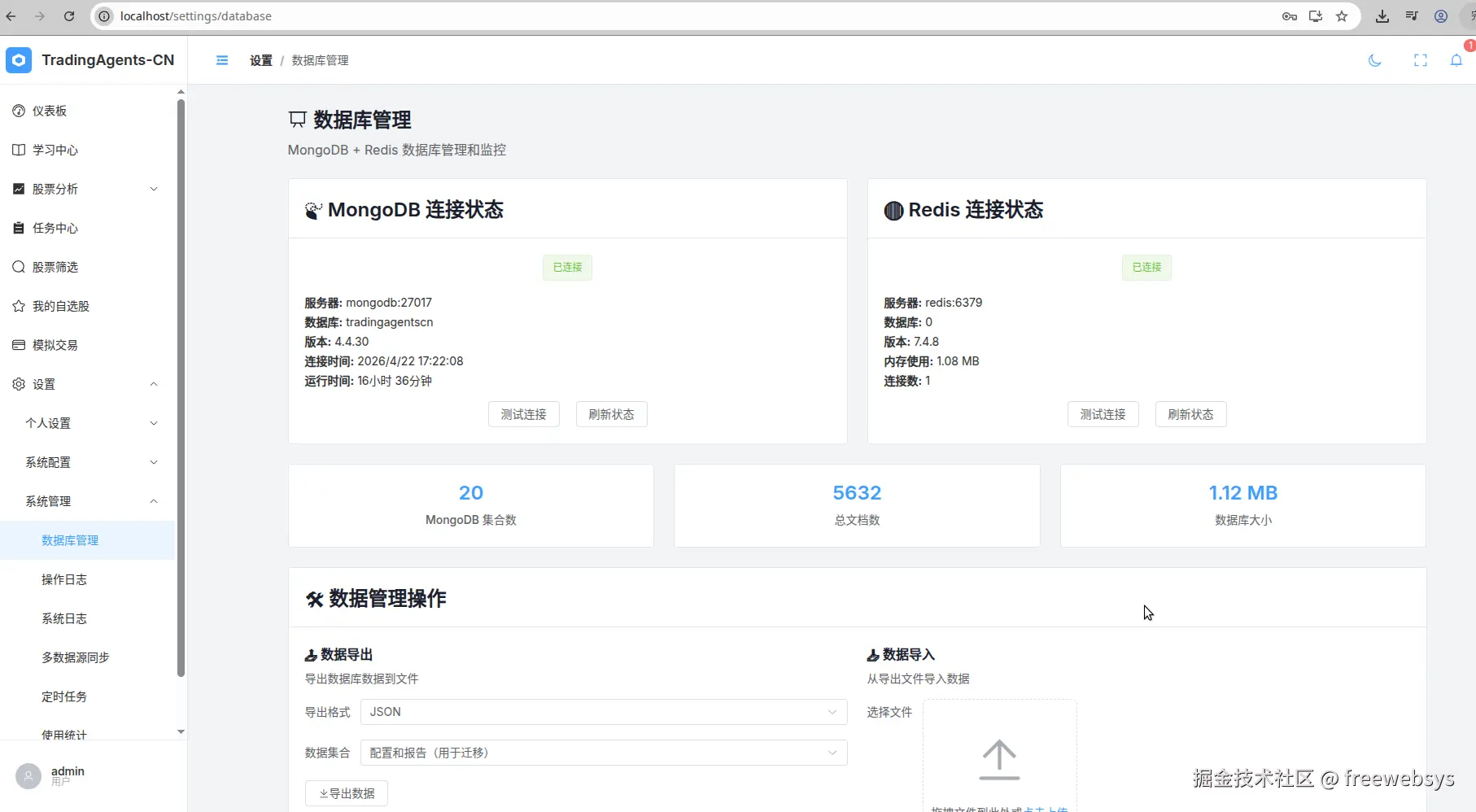Click the paper trading card icon
Viewport: 1476px width, 812px height.
point(19,345)
